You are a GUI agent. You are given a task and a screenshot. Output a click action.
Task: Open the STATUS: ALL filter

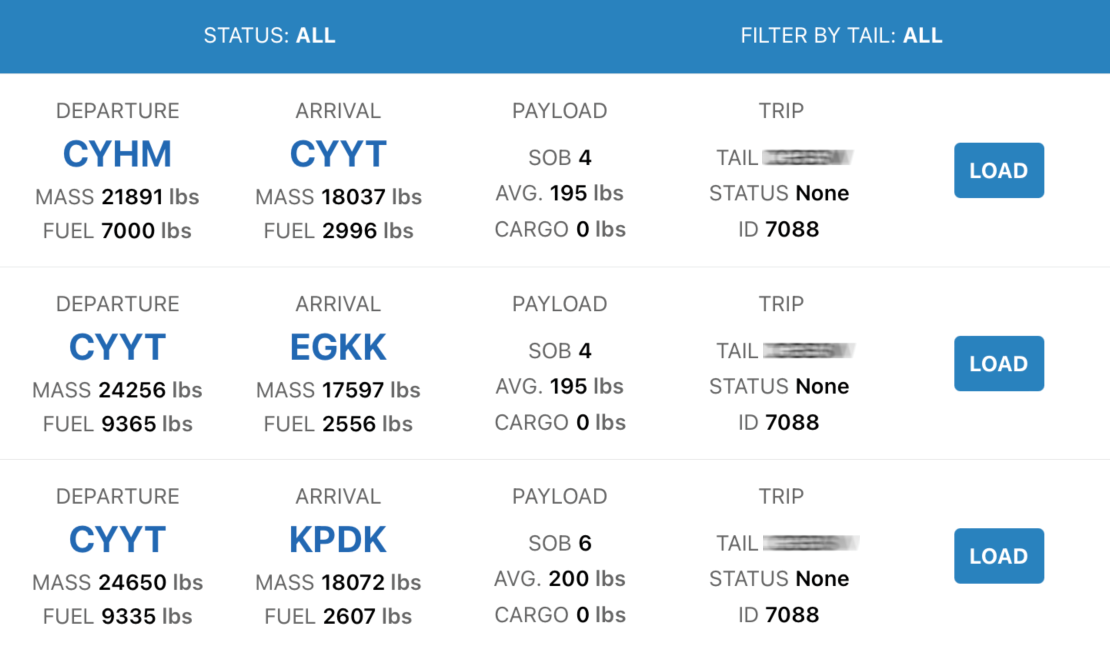(269, 35)
